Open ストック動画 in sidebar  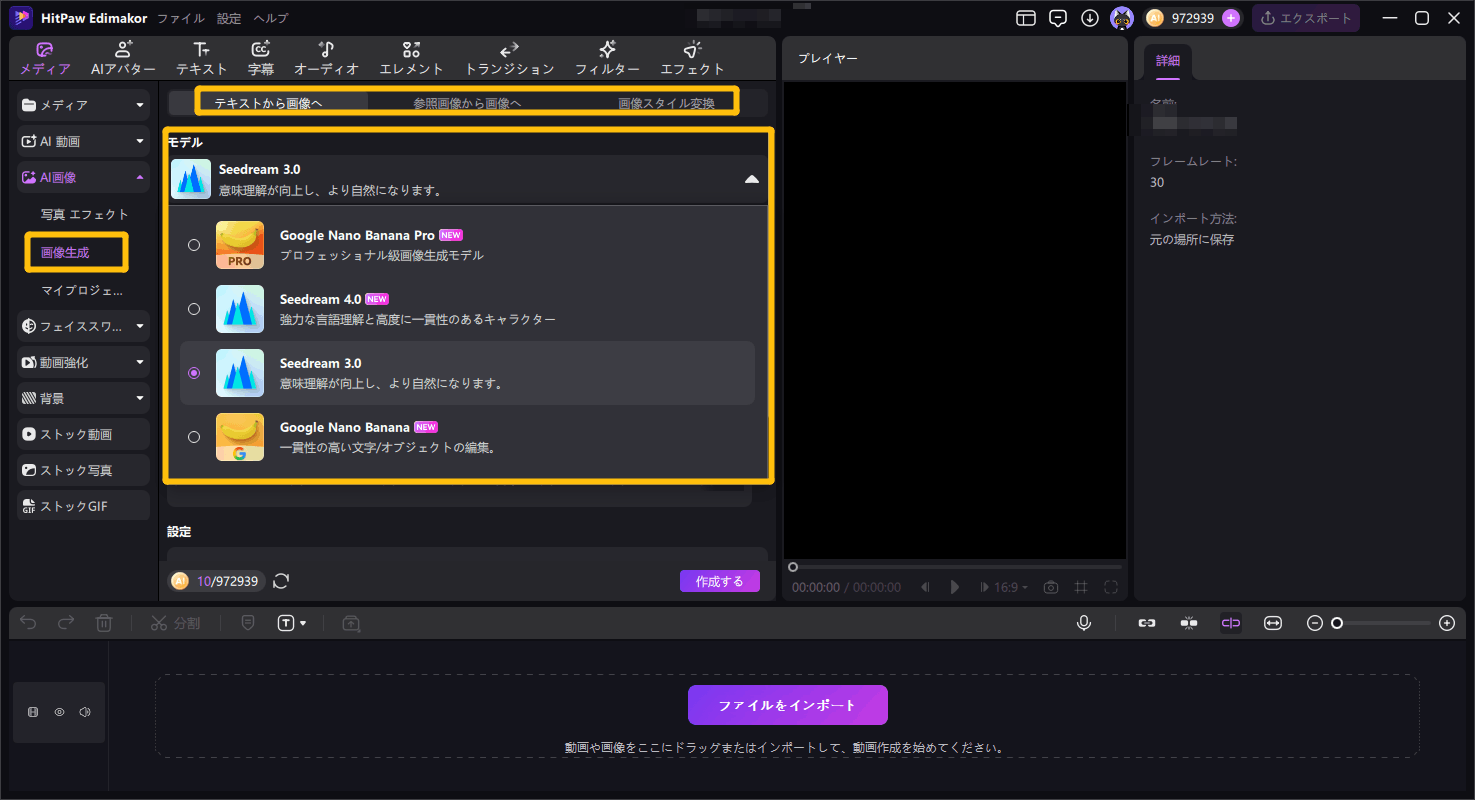point(83,434)
